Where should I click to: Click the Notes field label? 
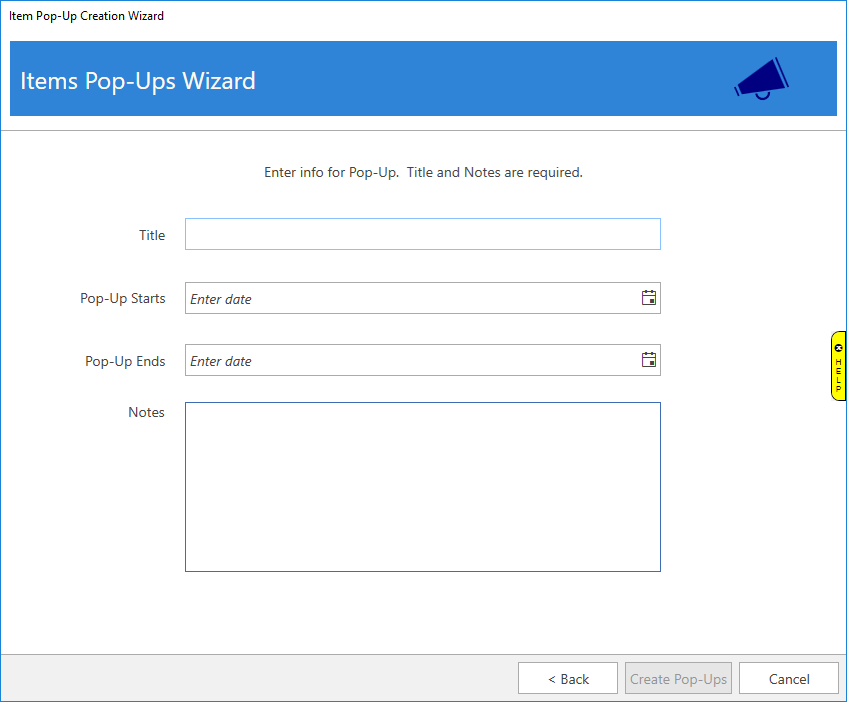click(x=146, y=412)
